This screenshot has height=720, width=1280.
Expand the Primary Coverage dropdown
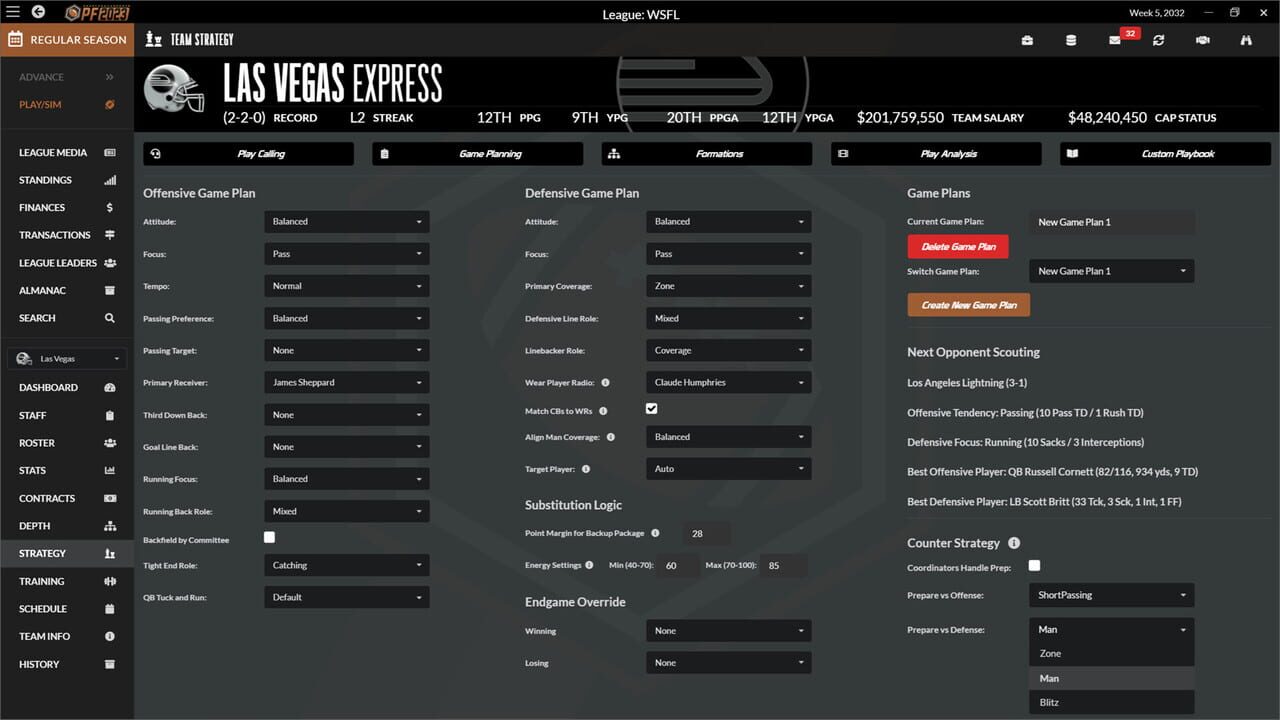coord(728,286)
